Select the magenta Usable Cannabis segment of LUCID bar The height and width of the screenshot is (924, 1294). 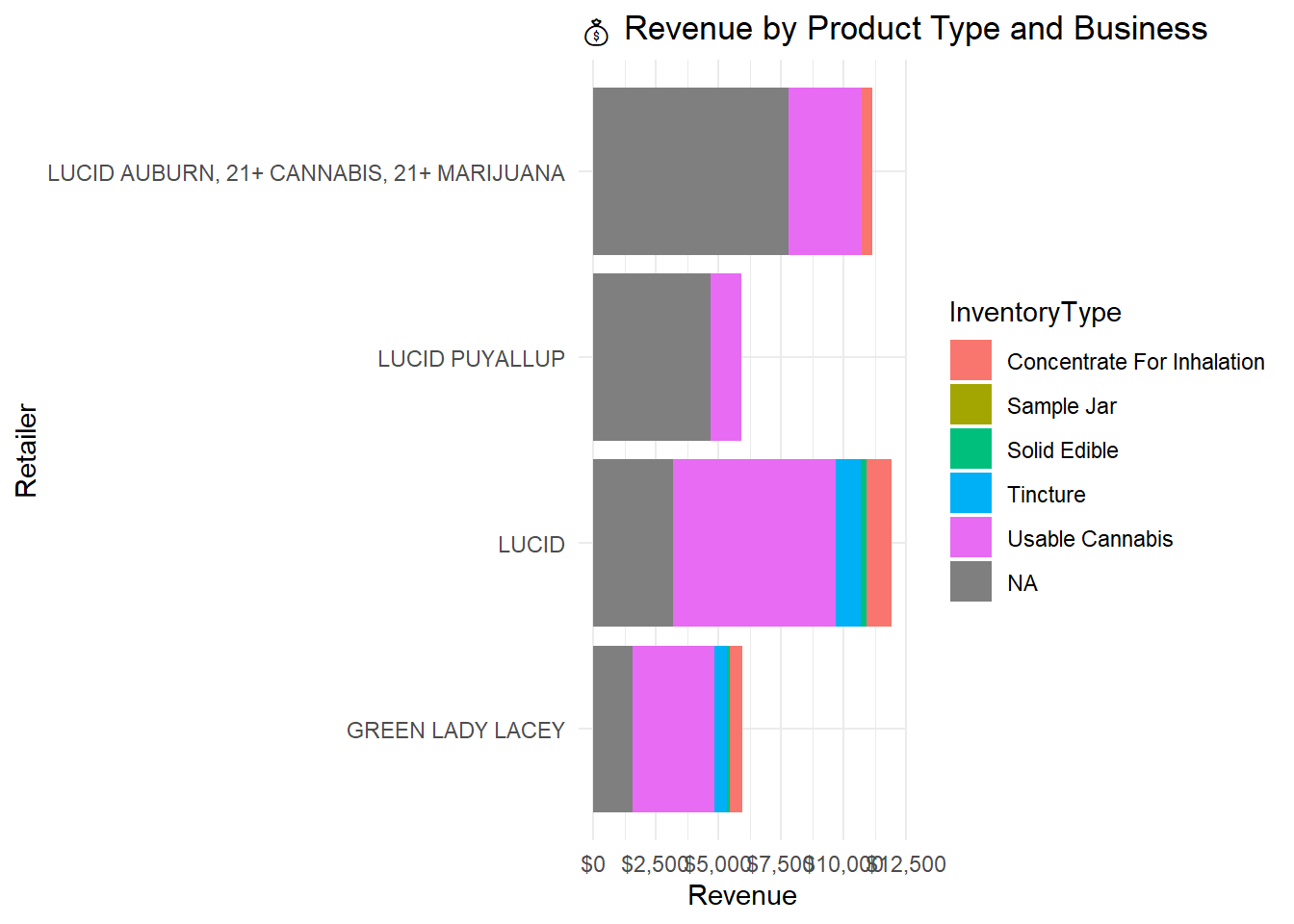pyautogui.click(x=754, y=543)
